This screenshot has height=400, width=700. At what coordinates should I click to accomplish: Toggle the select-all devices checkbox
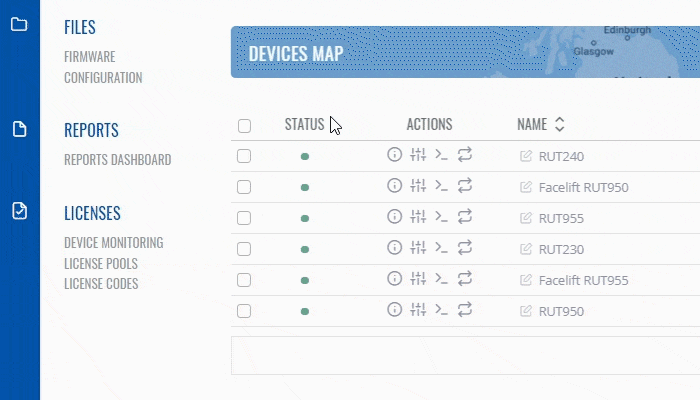244,126
